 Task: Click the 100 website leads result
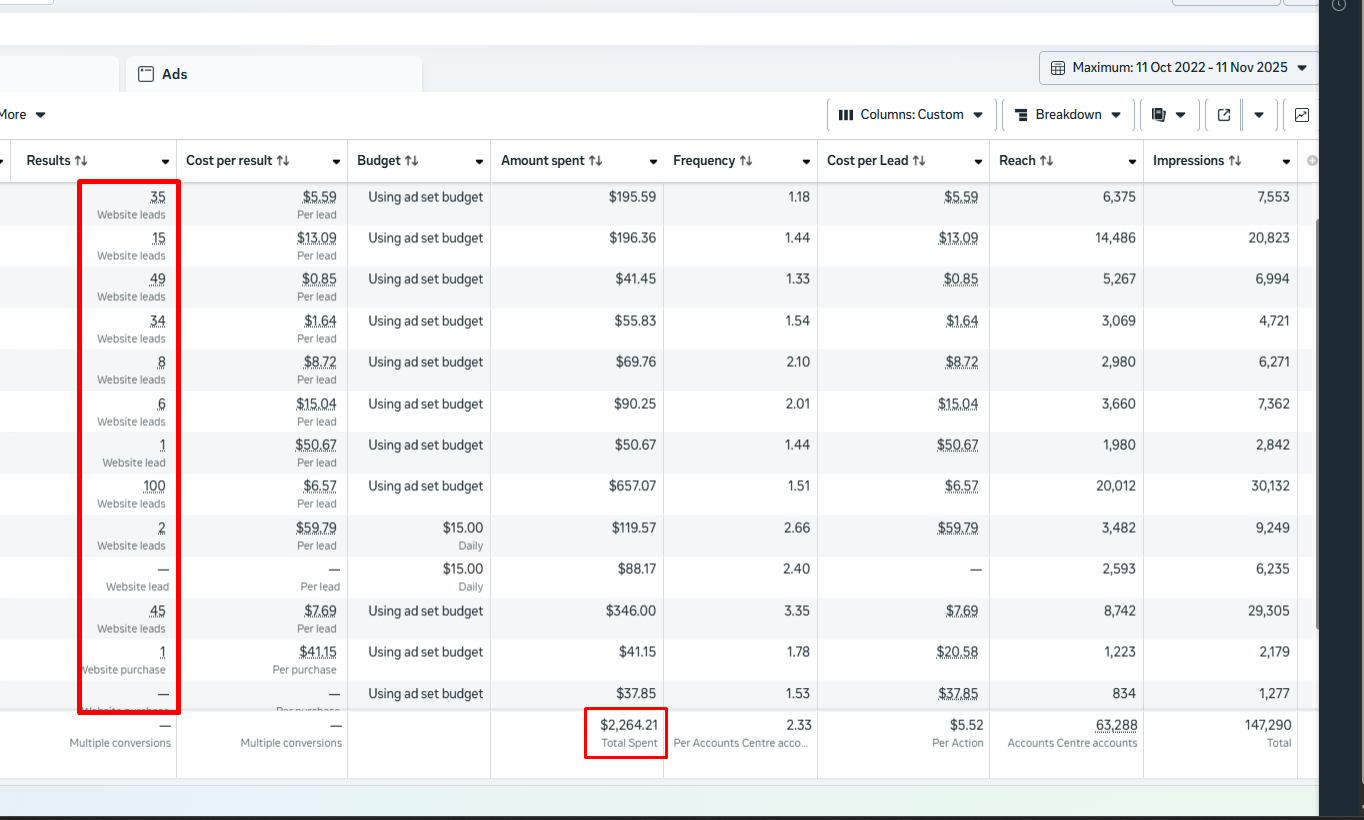pos(154,487)
